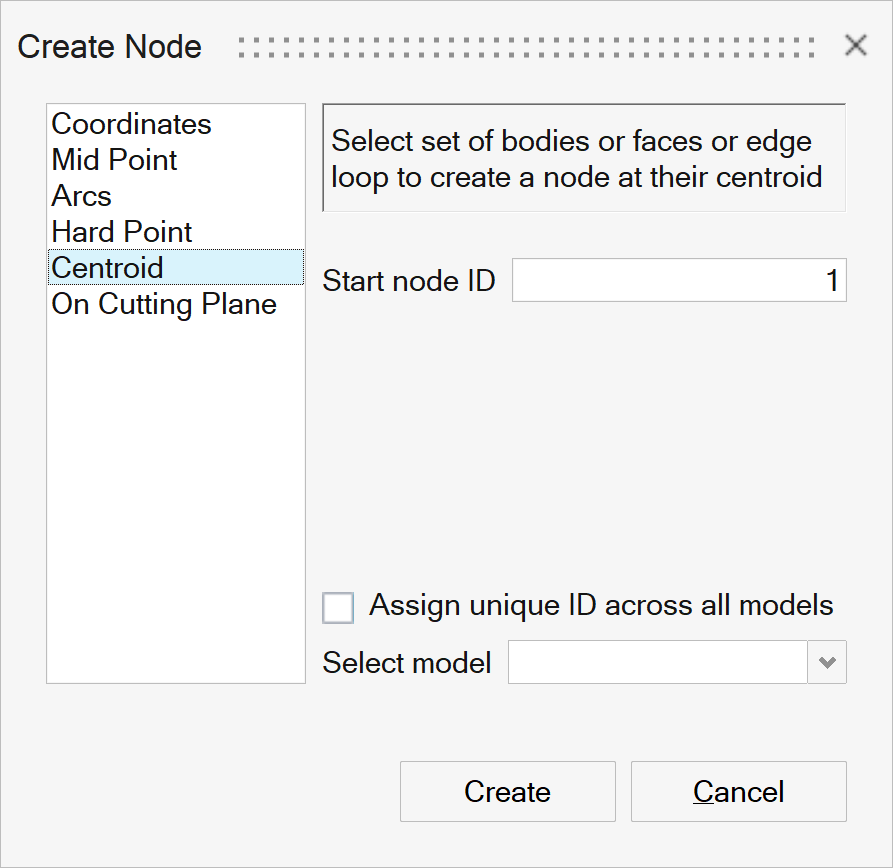The width and height of the screenshot is (893, 868).
Task: Click the highlighted Centroid entry
Action: (x=107, y=268)
